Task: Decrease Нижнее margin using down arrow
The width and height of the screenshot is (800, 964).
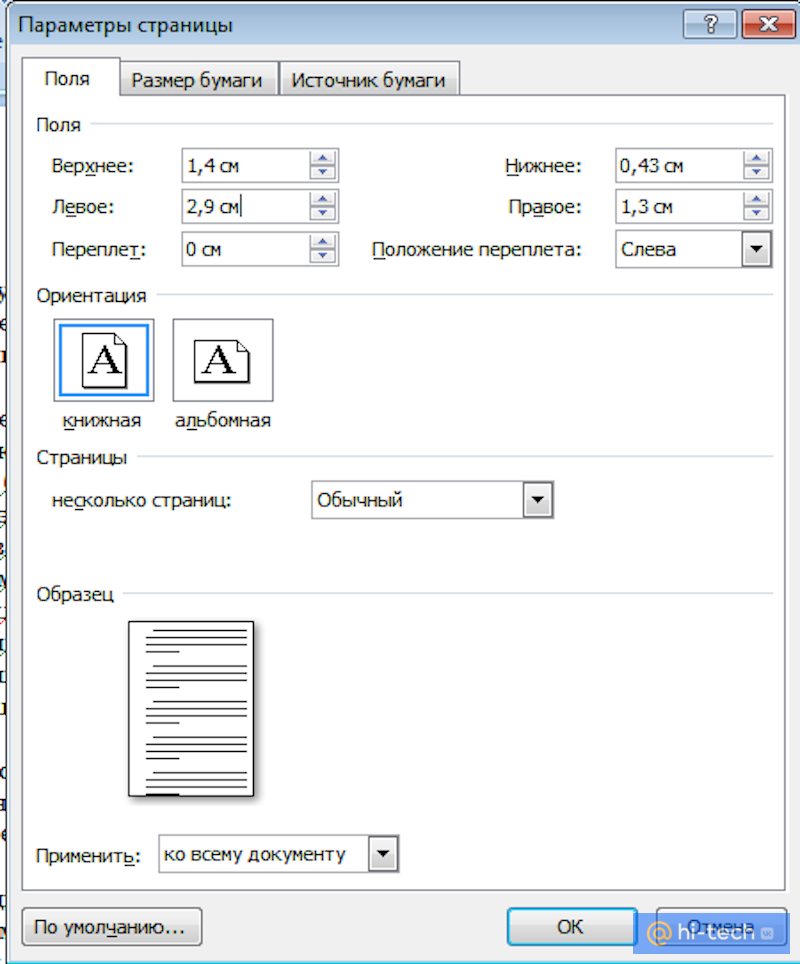Action: pos(756,172)
